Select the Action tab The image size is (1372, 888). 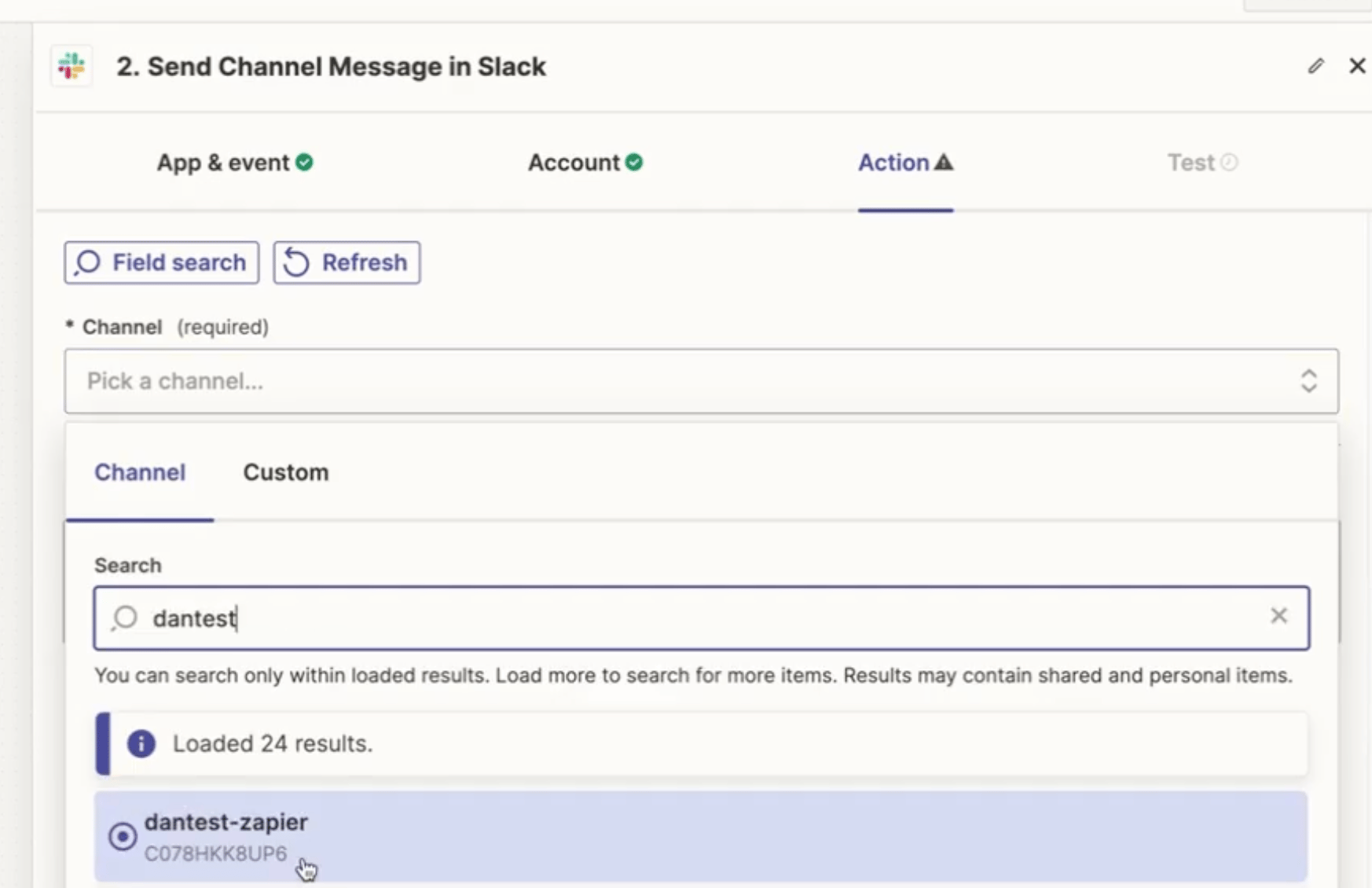905,163
